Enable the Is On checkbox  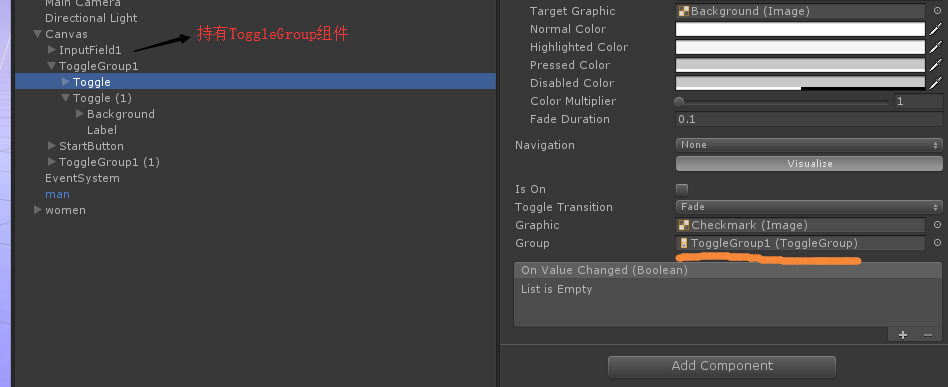point(682,189)
